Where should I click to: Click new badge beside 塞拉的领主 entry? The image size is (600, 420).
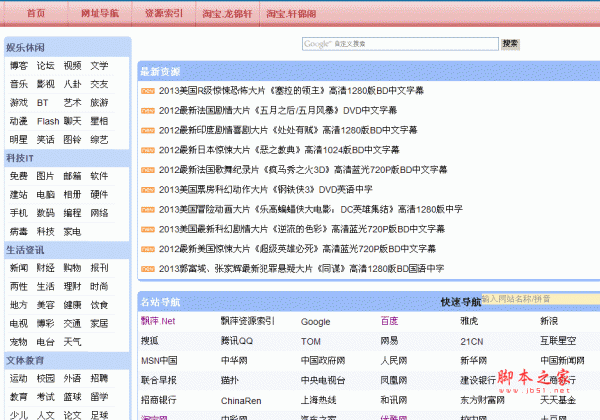[148, 91]
